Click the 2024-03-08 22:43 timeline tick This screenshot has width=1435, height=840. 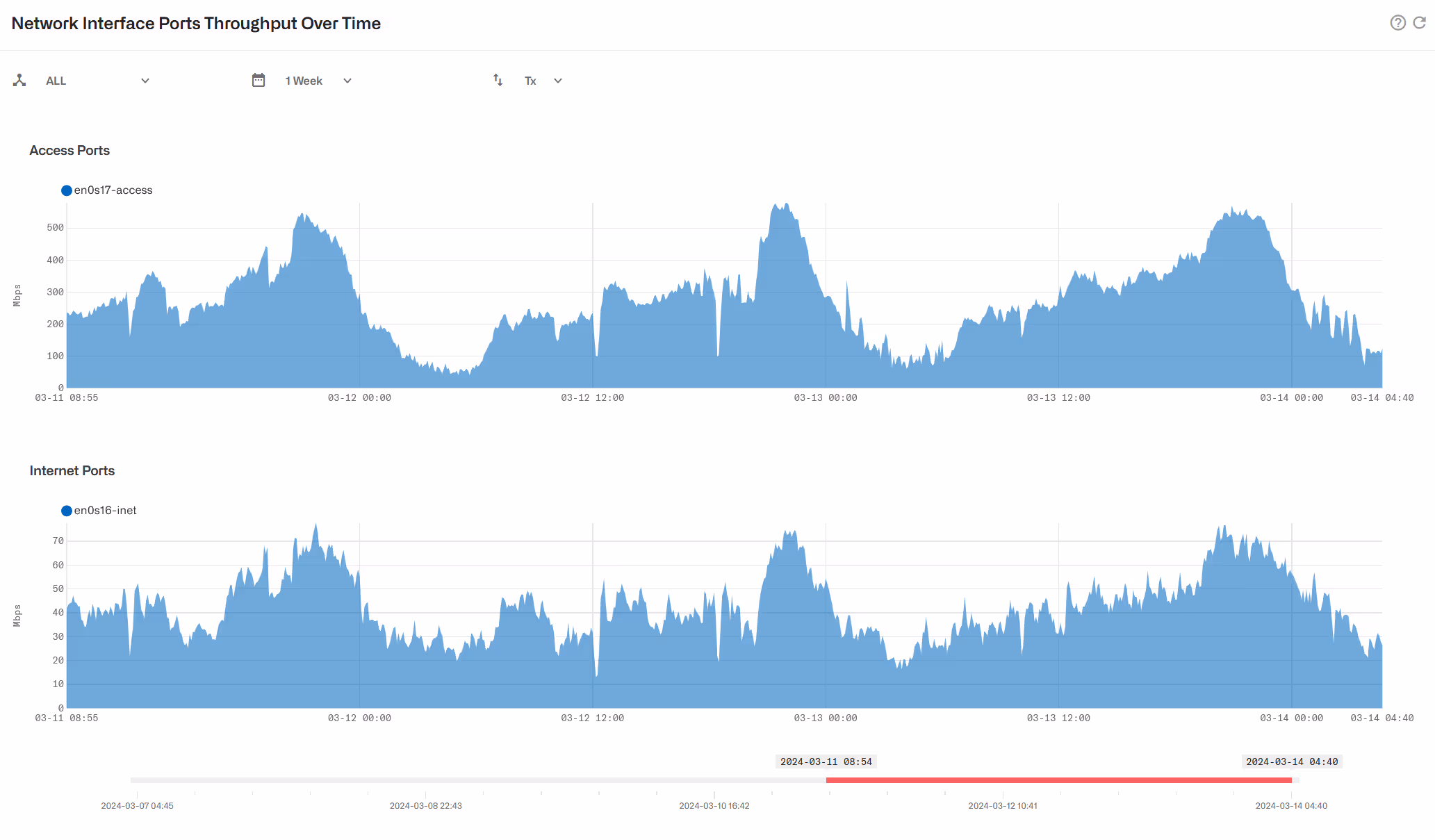coord(425,806)
